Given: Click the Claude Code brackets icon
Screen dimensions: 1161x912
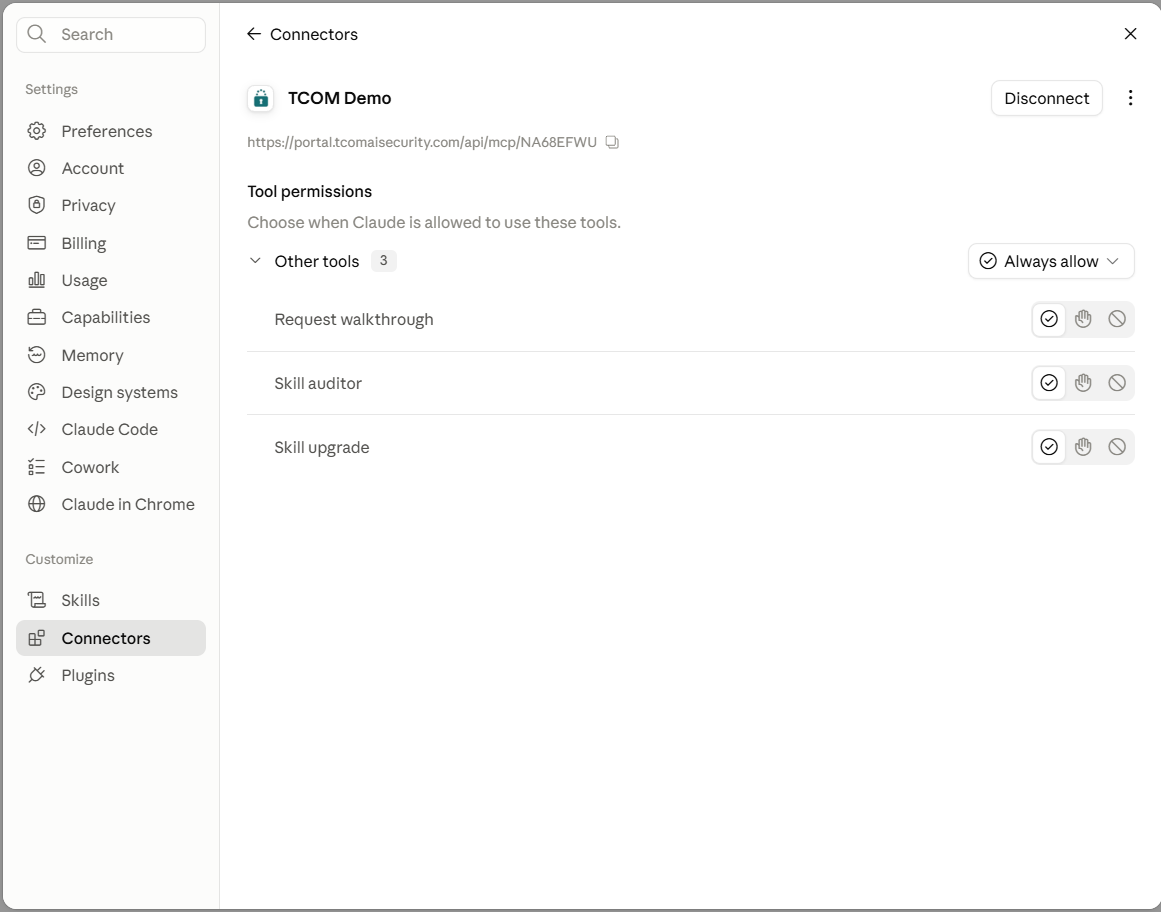Looking at the screenshot, I should click(36, 429).
